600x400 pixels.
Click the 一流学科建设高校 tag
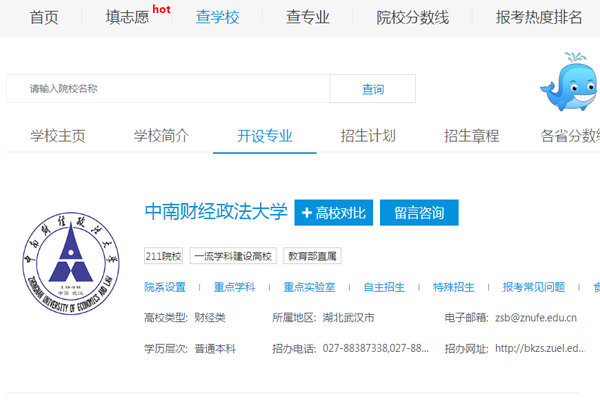pos(233,256)
